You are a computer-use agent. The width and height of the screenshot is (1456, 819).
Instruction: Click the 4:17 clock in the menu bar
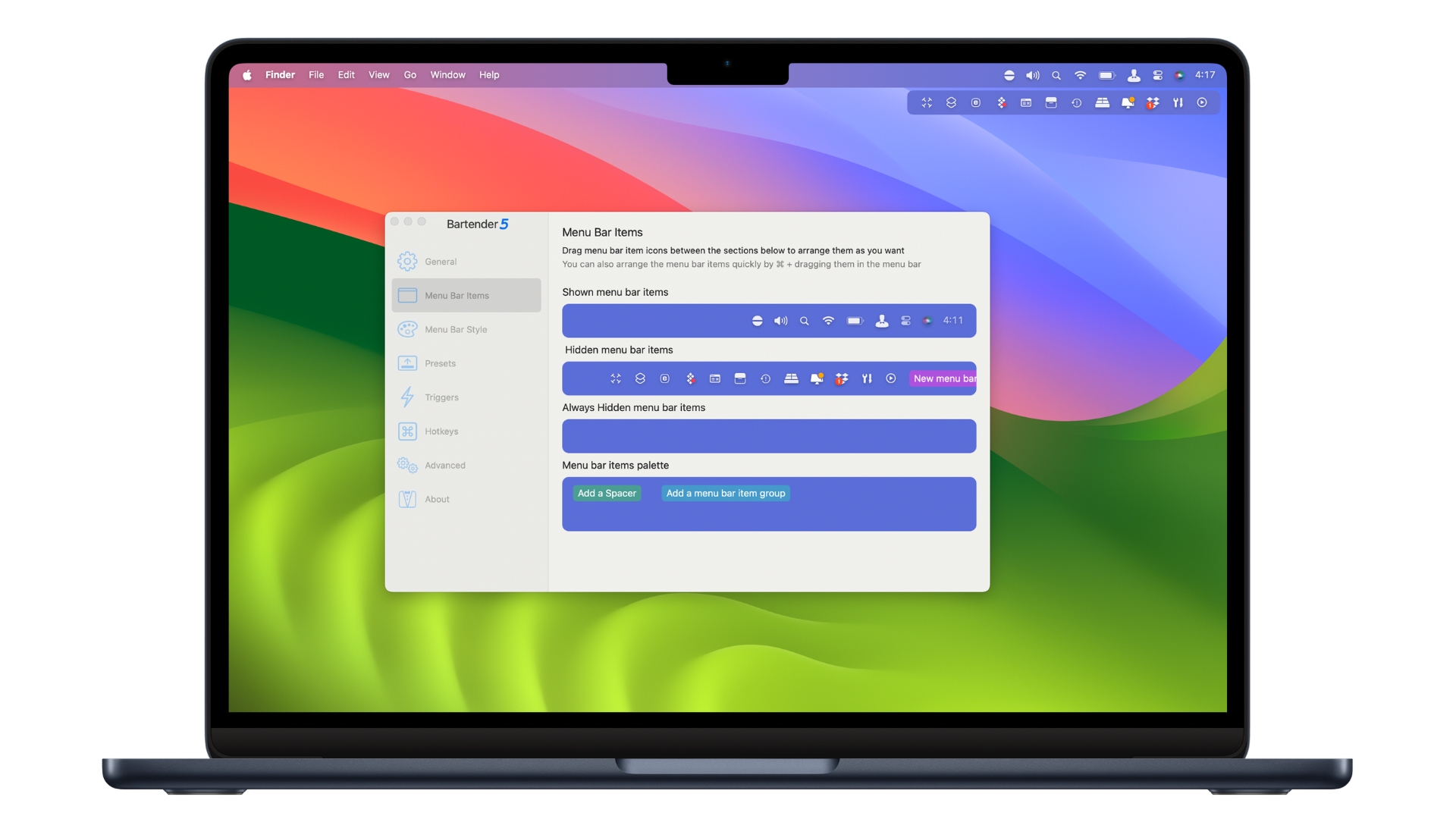pyautogui.click(x=1205, y=75)
